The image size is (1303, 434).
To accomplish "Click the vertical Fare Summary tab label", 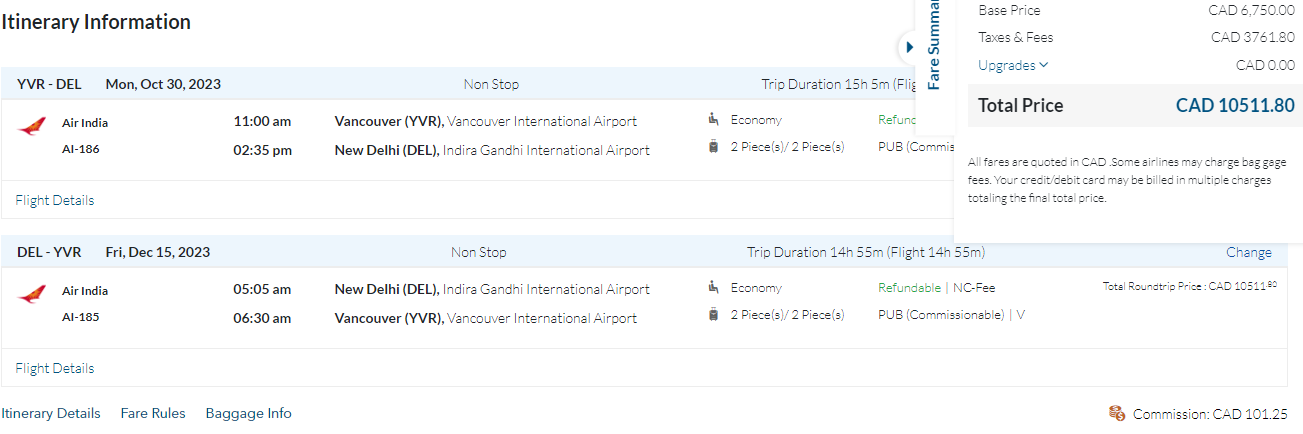I will click(933, 45).
